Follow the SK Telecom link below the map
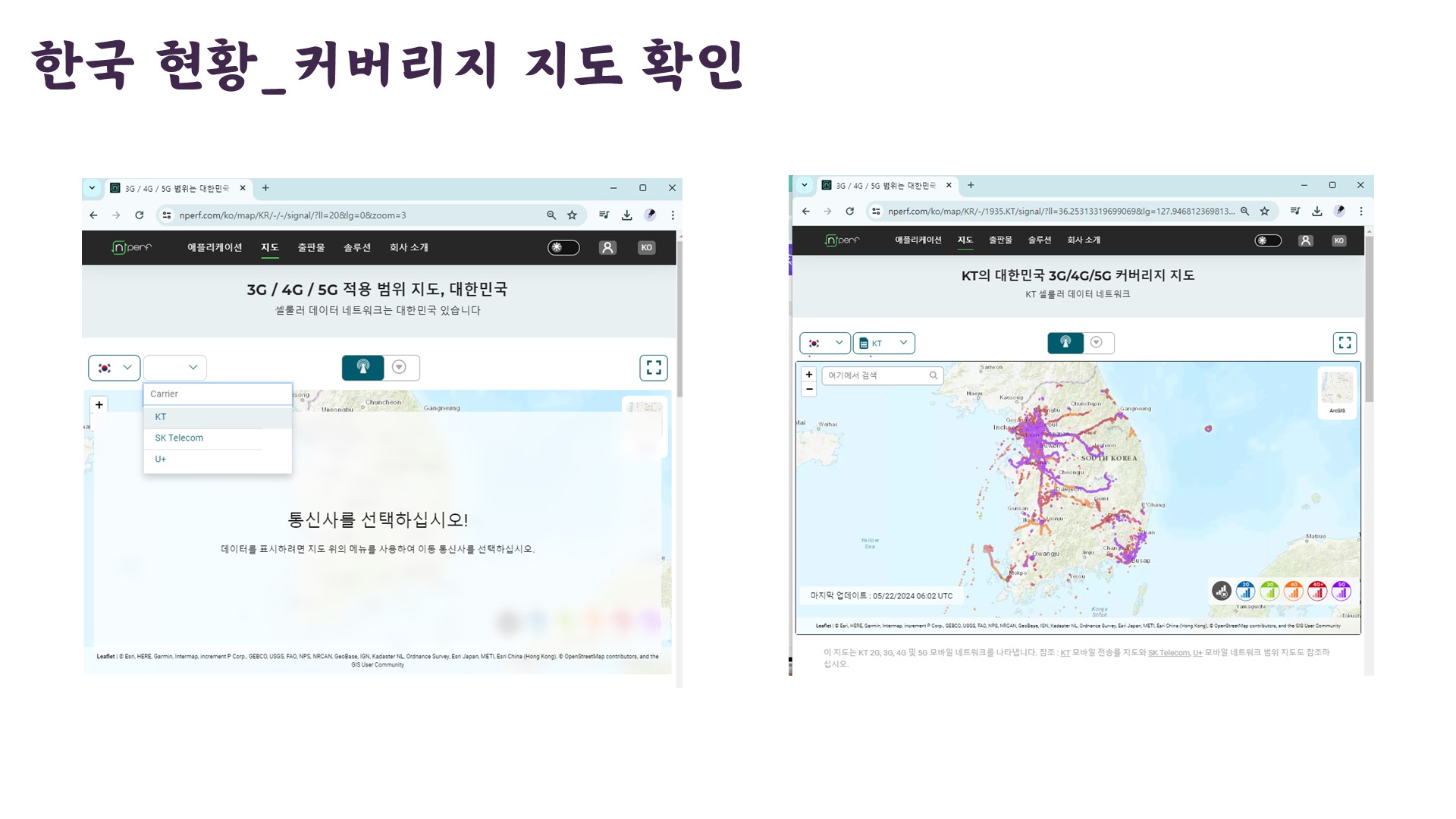This screenshot has height=819, width=1456. pyautogui.click(x=1168, y=653)
